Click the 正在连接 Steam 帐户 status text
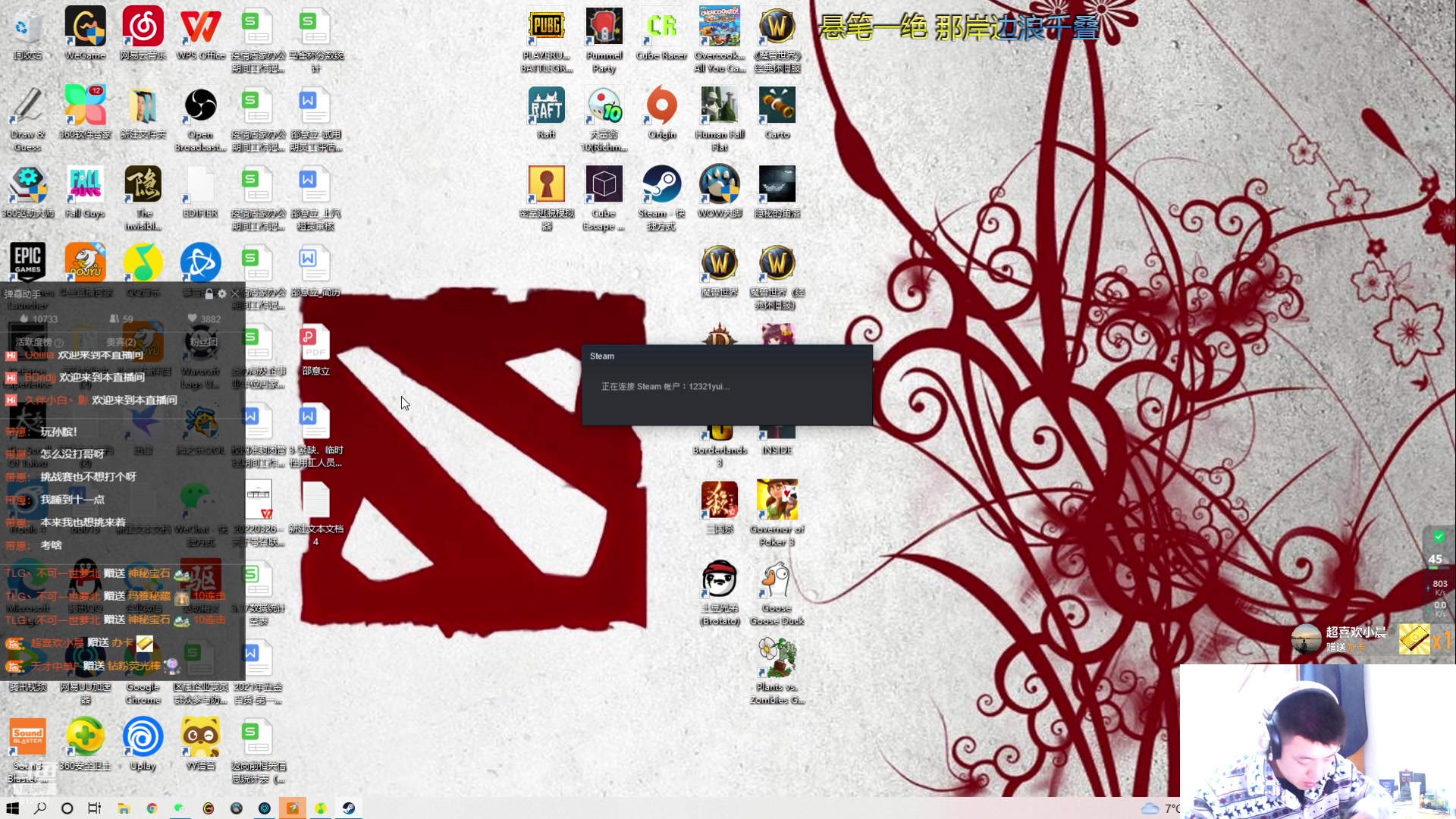 coord(665,387)
